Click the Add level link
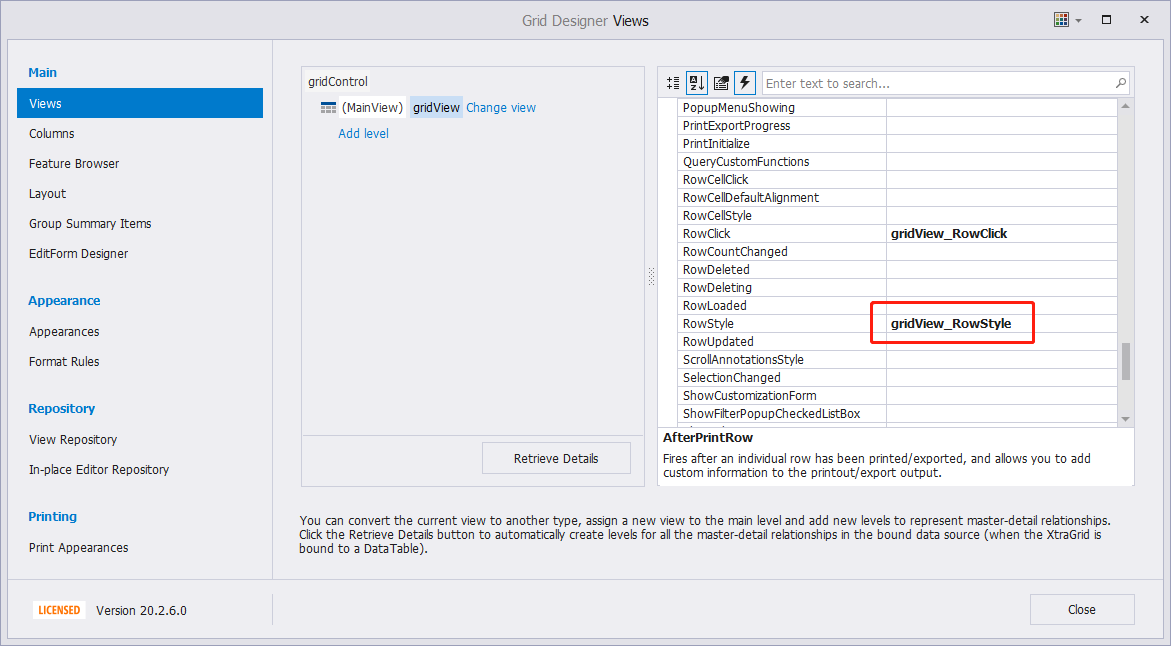Image resolution: width=1171 pixels, height=646 pixels. click(x=363, y=134)
